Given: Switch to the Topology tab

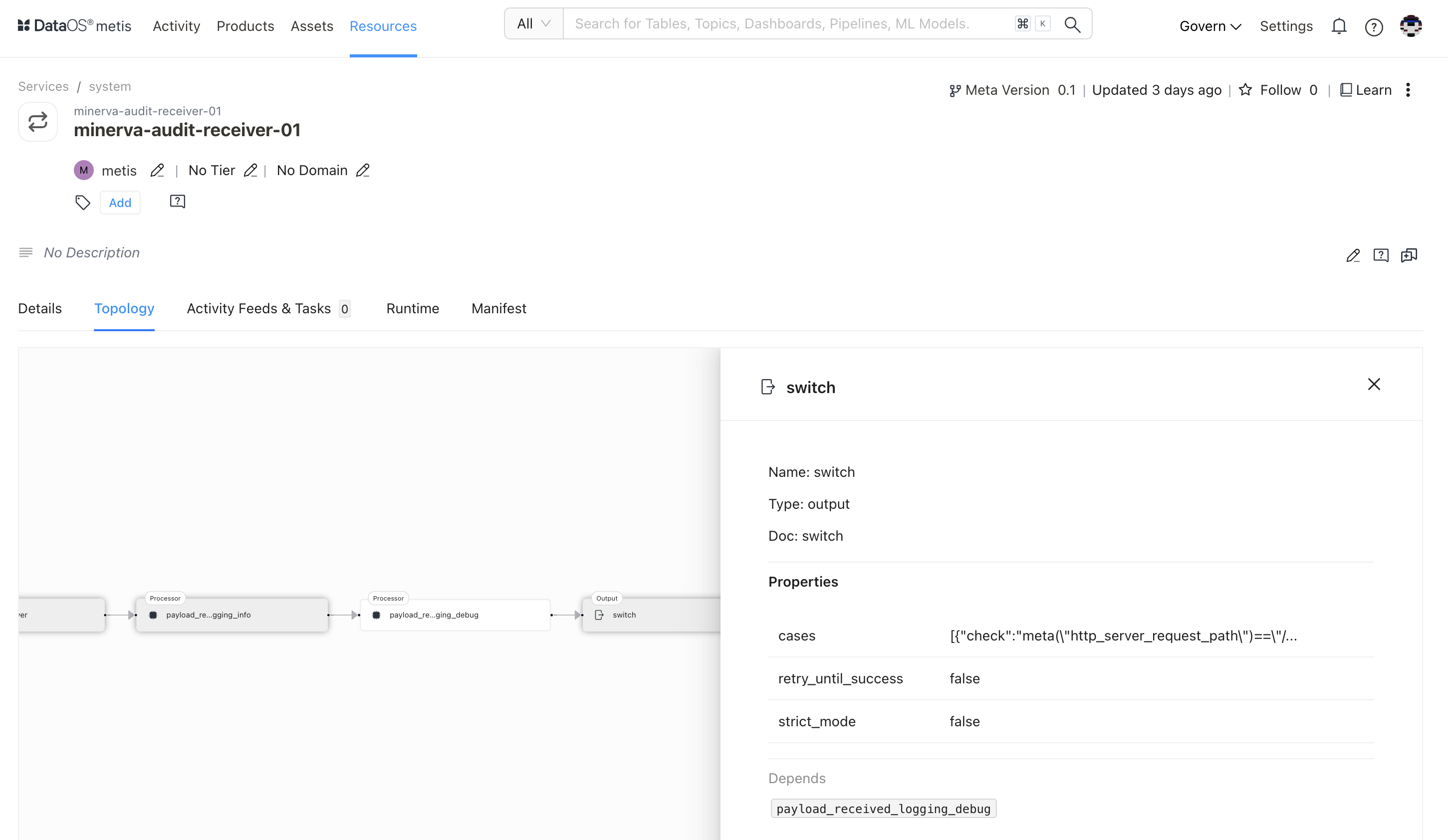Looking at the screenshot, I should tap(124, 309).
